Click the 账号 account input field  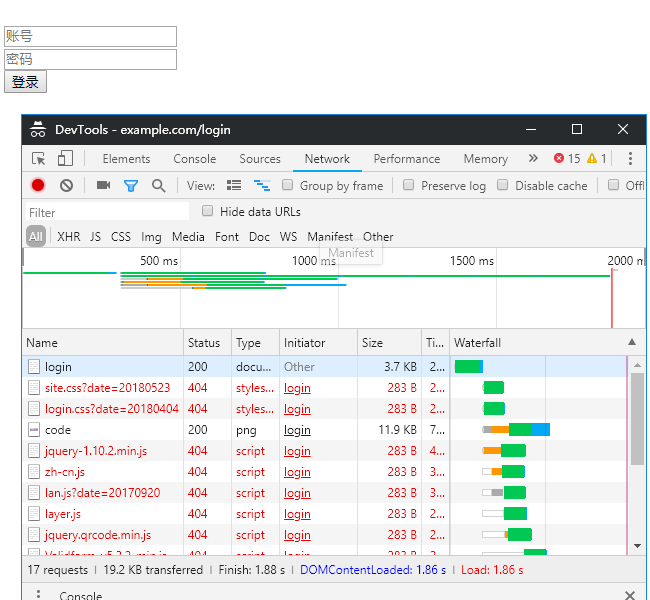90,36
